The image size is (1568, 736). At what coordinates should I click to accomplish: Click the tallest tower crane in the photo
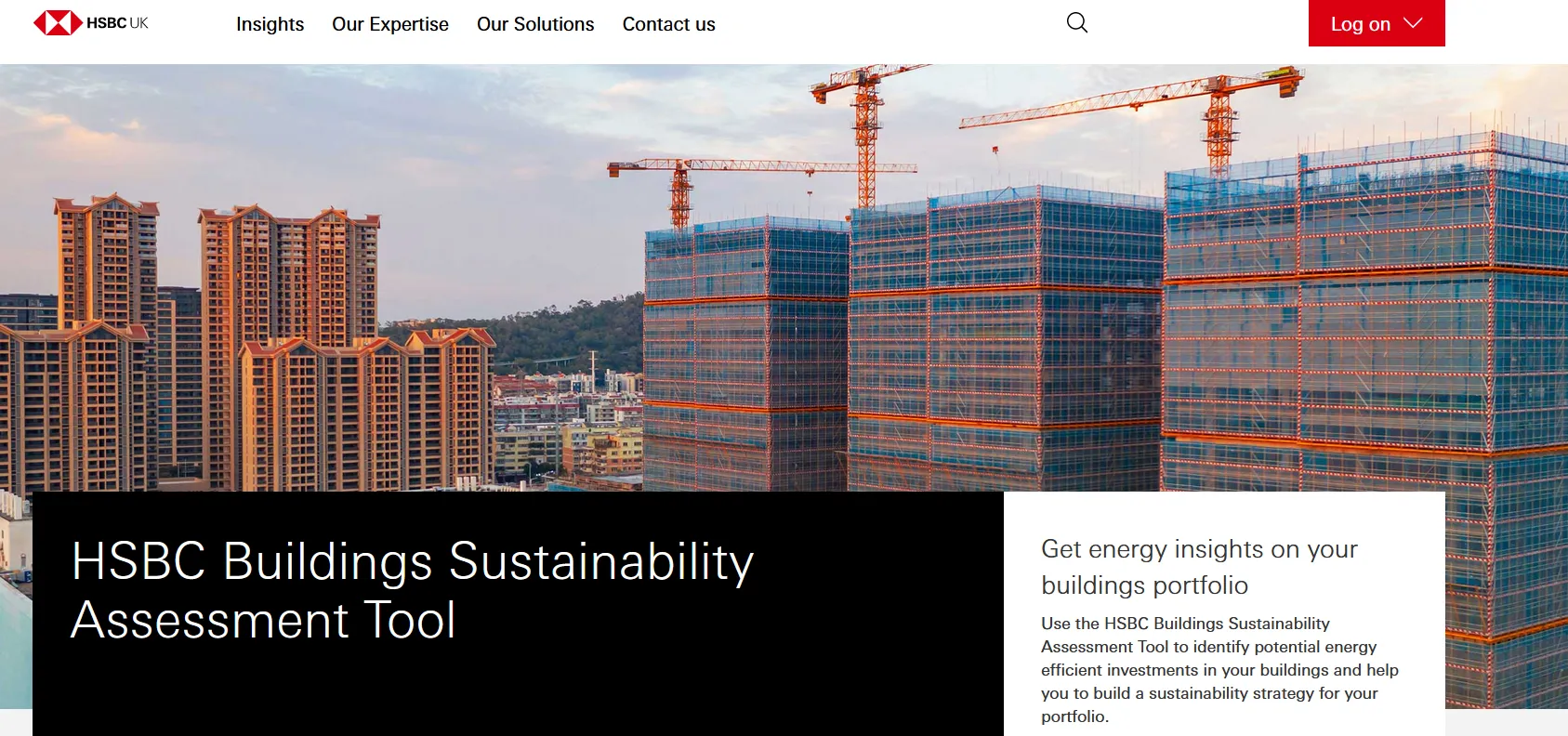(866, 139)
